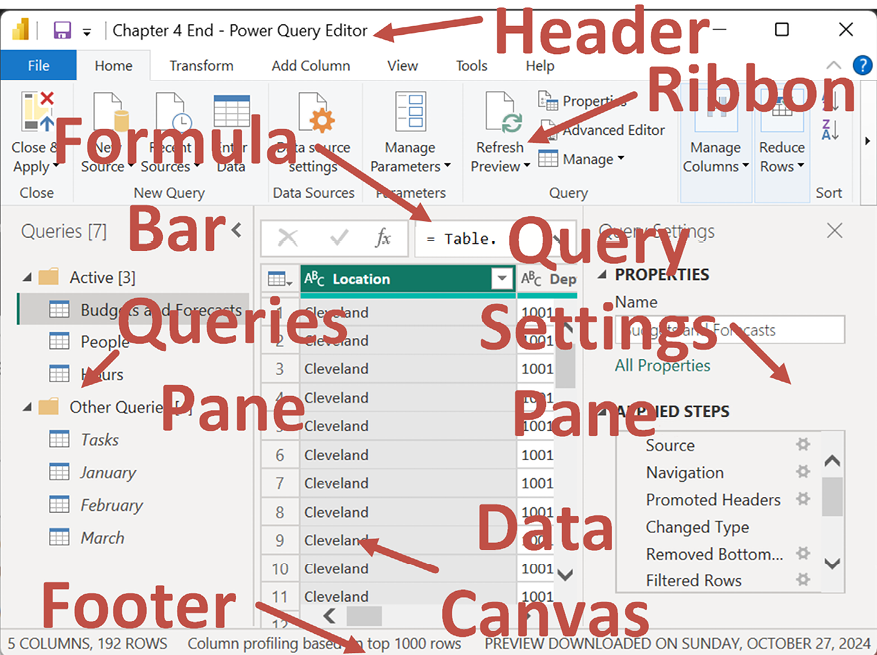
Task: Open the File menu
Action: 39,65
